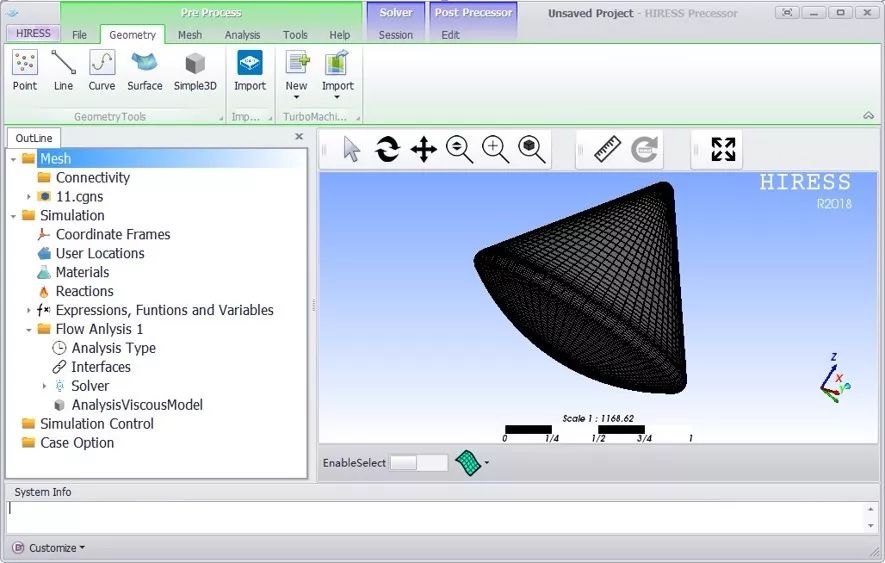The image size is (885, 563).
Task: Open the TurboMachinery Import dropdown arrow
Action: (x=337, y=98)
